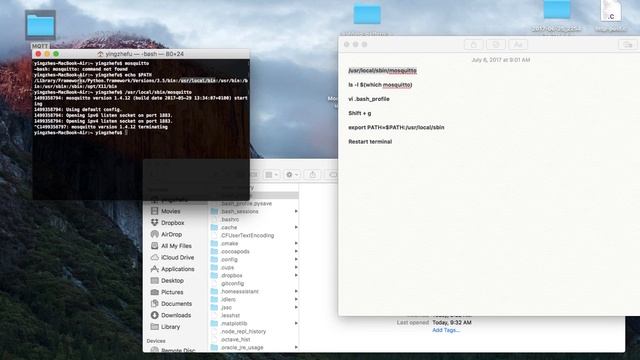The height and width of the screenshot is (360, 640).
Task: Expand the .homeassistant folder arrow
Action: [x=296, y=291]
